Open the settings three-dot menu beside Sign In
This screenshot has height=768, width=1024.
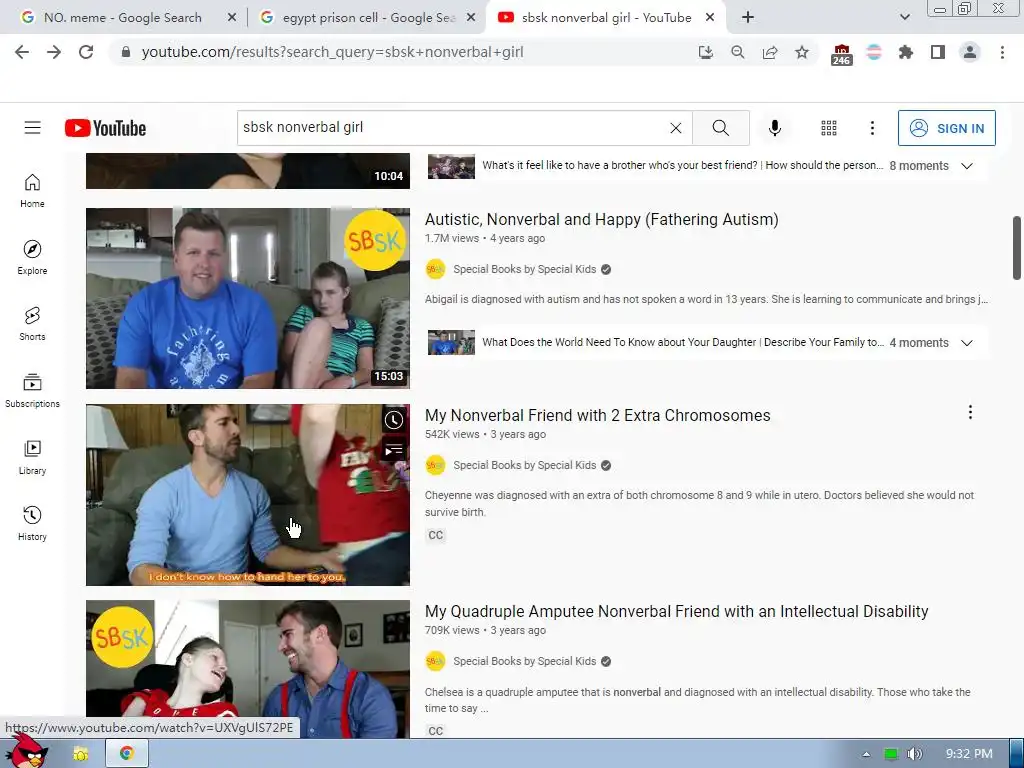[x=872, y=128]
